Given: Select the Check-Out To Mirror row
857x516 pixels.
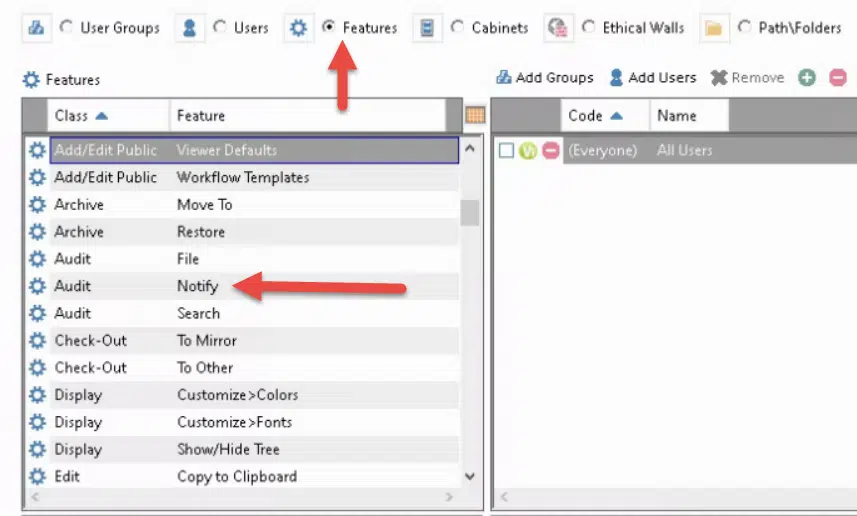Looking at the screenshot, I should tap(254, 341).
